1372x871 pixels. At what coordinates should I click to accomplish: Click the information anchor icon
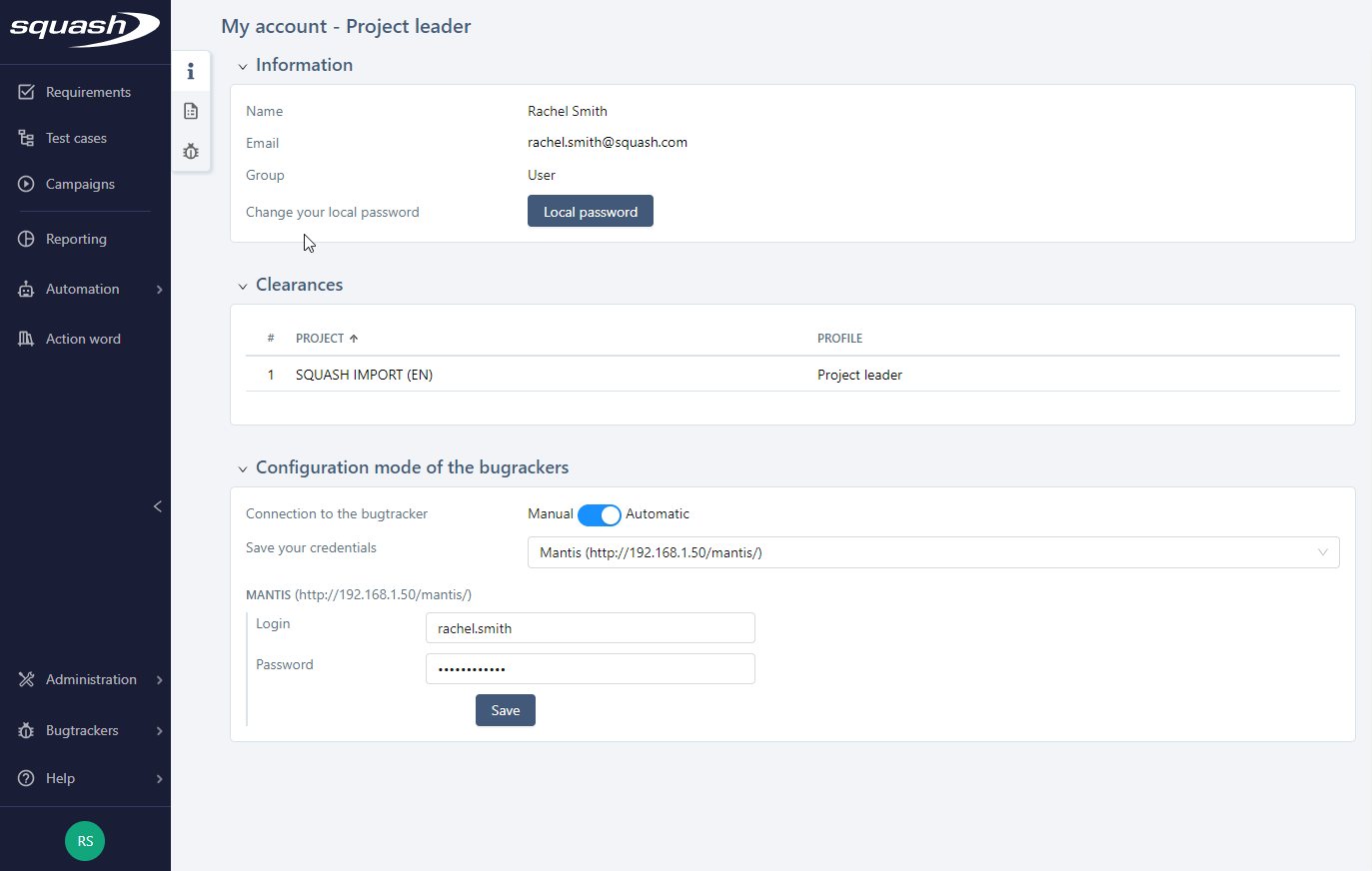click(x=191, y=71)
